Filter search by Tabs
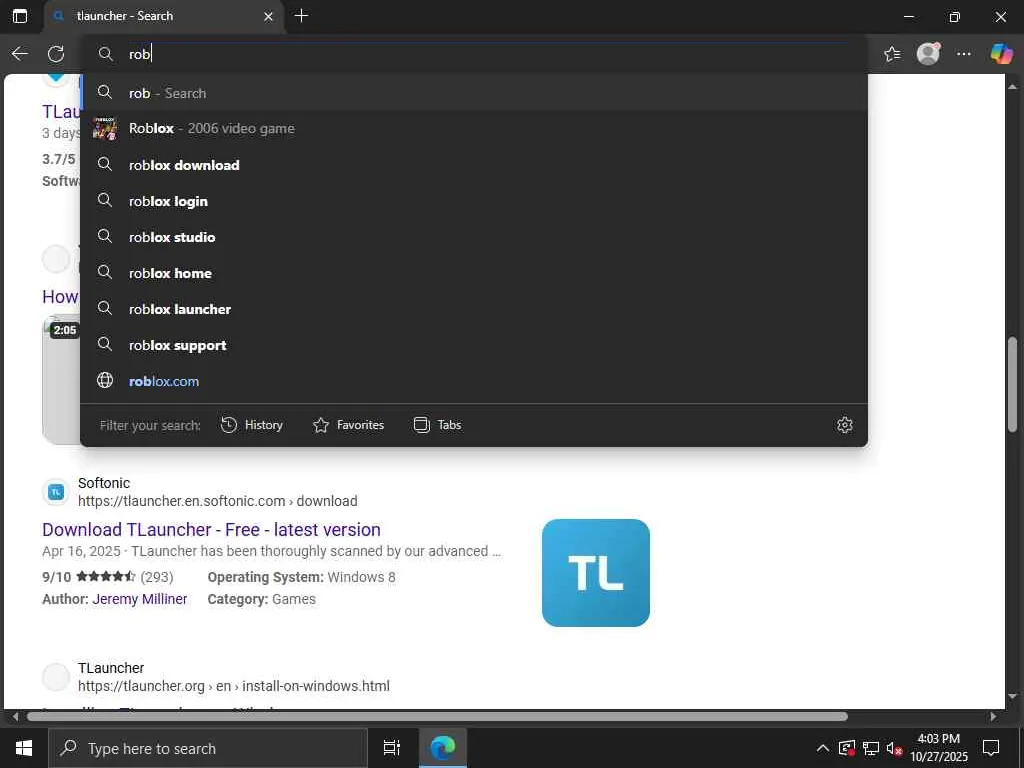Viewport: 1024px width, 768px height. [x=438, y=425]
